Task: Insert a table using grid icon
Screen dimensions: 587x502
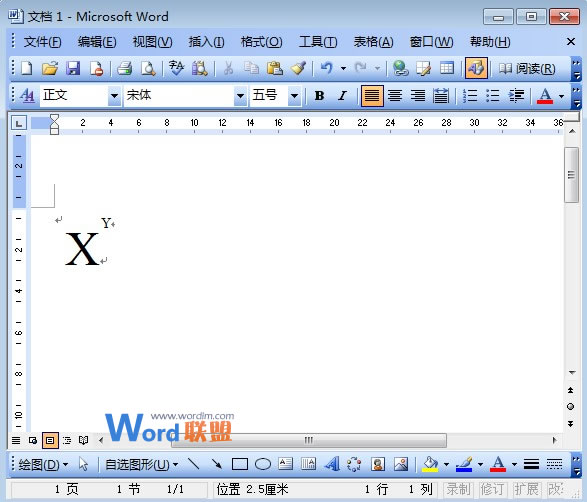Action: point(447,69)
